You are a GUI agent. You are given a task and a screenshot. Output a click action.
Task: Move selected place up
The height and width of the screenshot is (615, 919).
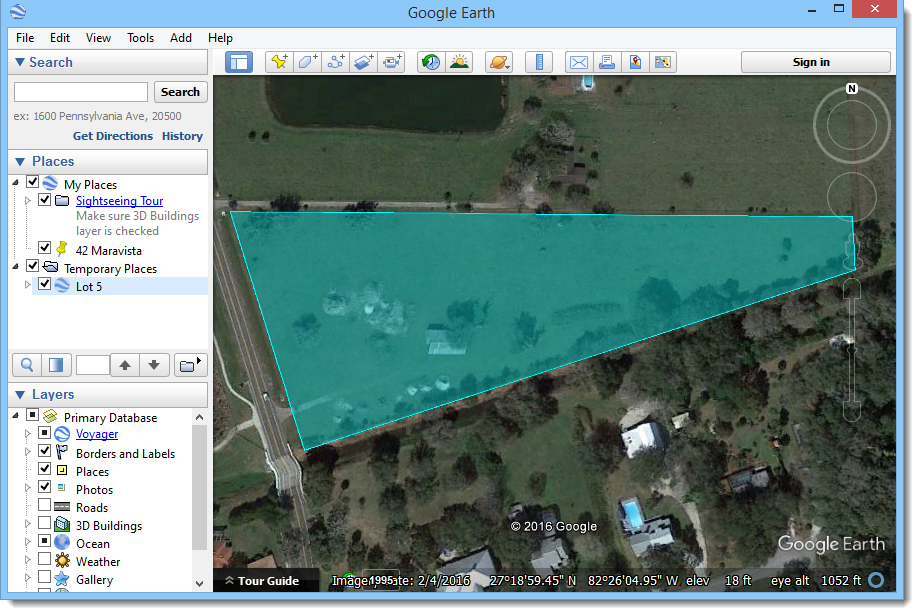coord(125,365)
